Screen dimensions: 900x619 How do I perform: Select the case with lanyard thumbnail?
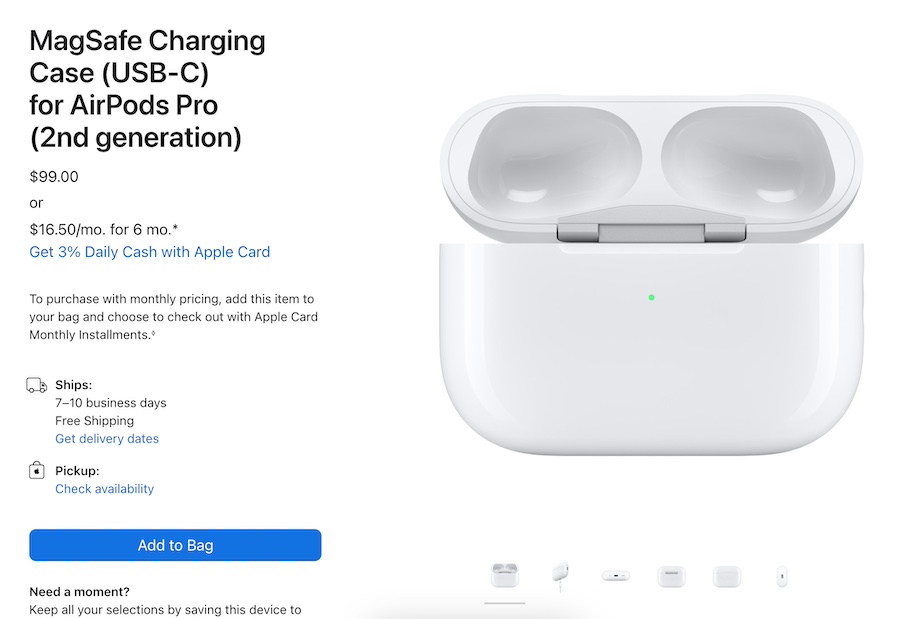tap(560, 576)
